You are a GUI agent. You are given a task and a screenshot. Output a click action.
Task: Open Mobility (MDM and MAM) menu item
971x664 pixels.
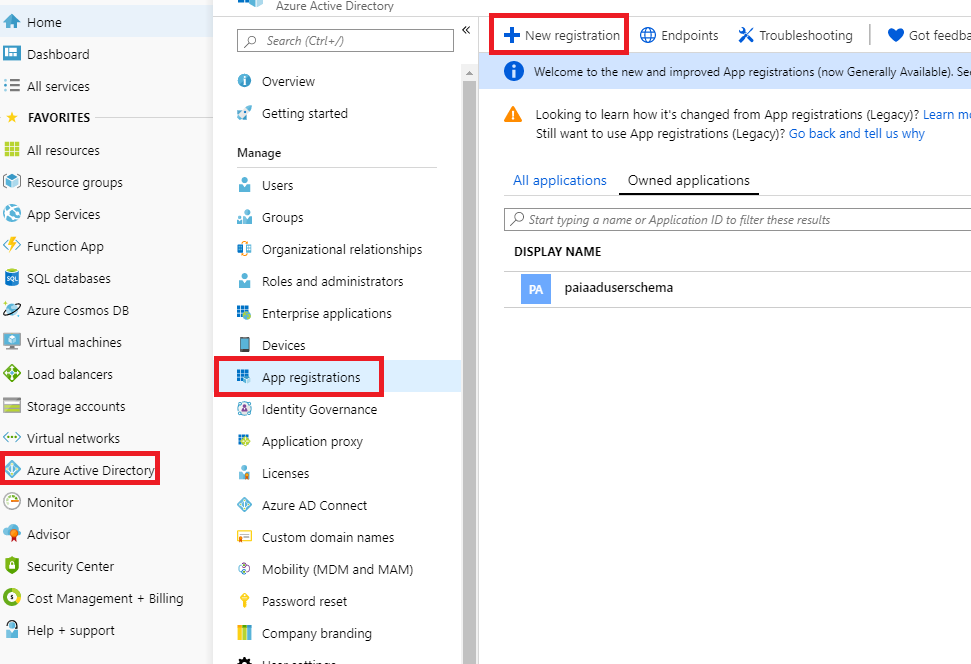point(337,569)
